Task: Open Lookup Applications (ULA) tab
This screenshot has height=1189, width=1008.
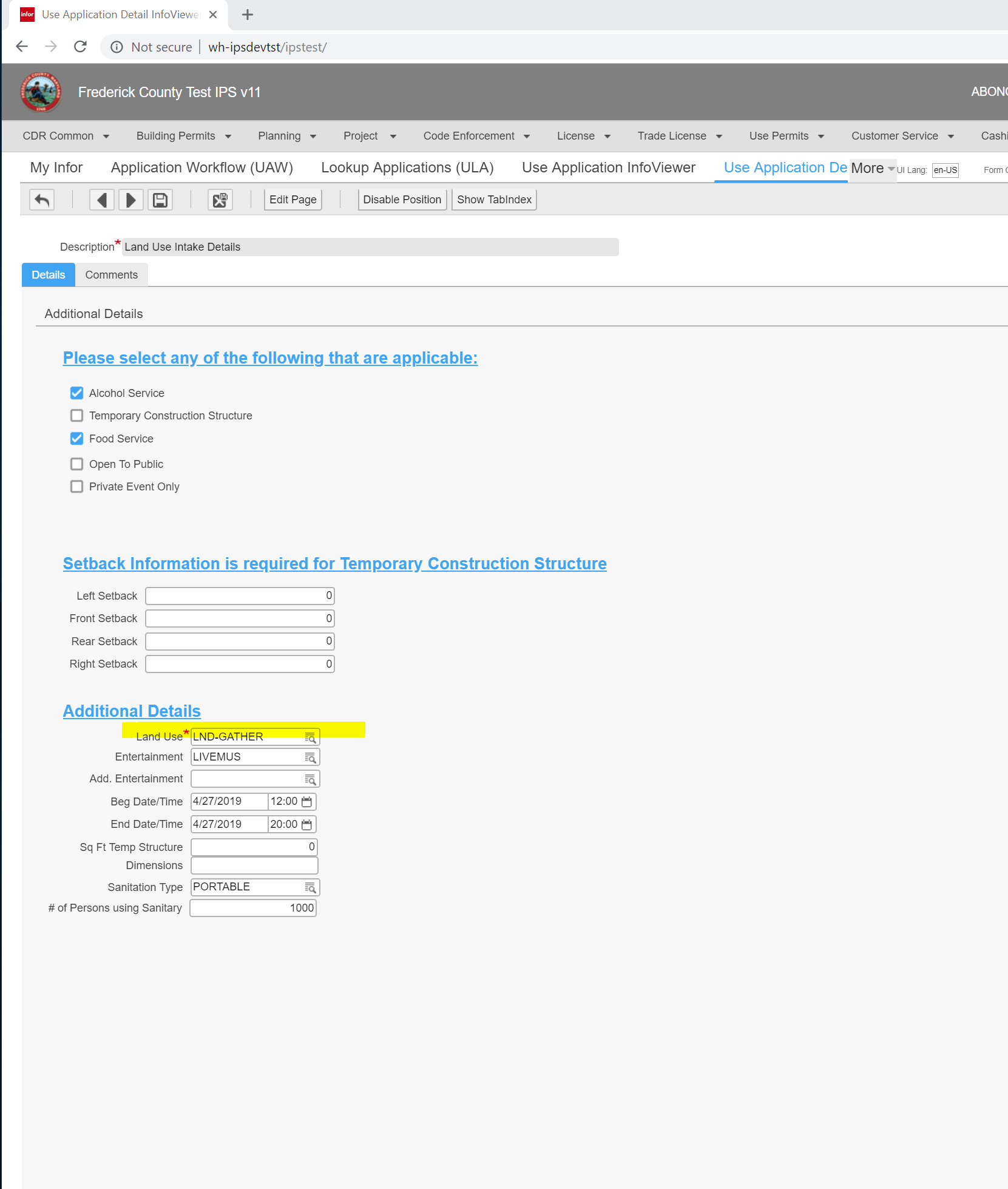Action: pyautogui.click(x=407, y=168)
